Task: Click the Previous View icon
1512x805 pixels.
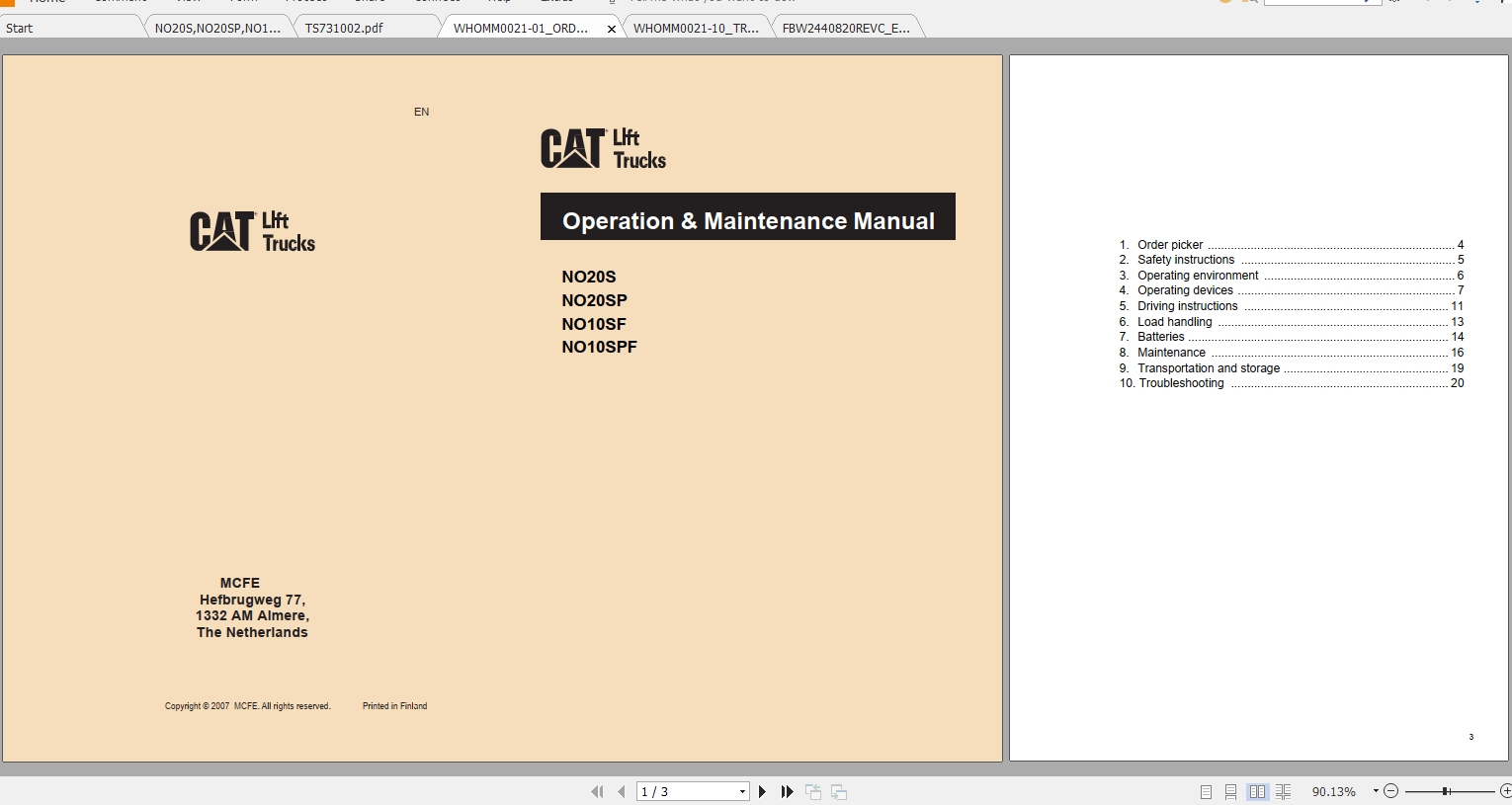Action: tap(812, 791)
